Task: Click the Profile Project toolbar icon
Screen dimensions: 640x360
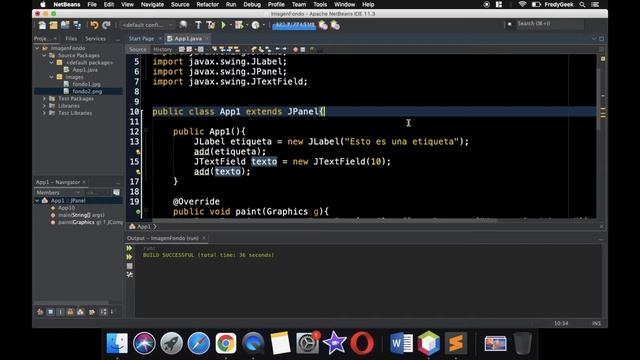Action: point(256,25)
